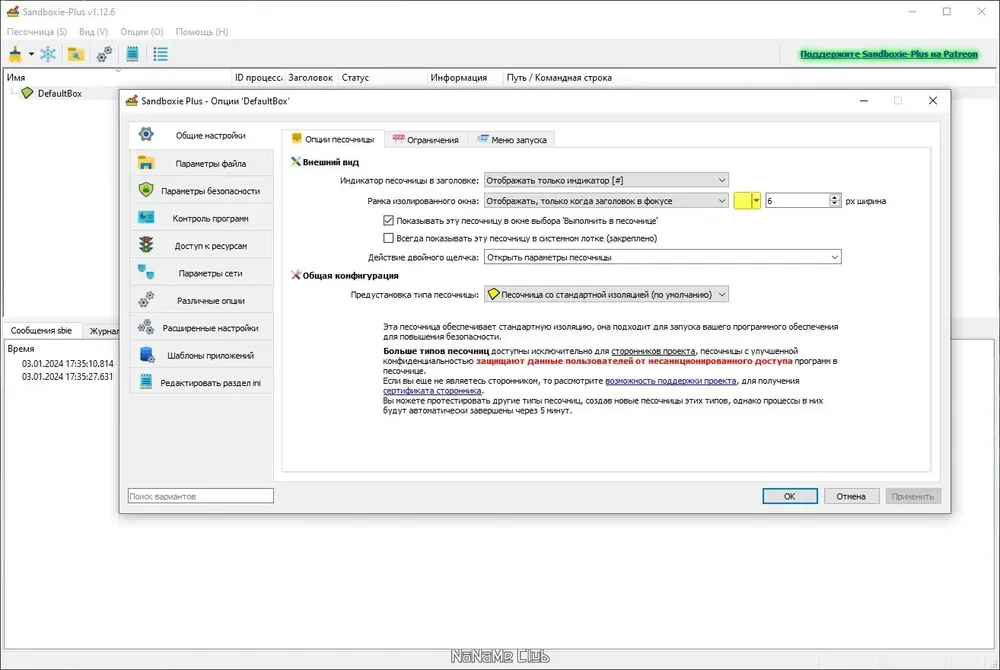This screenshot has width=1000, height=670.
Task: Click the Поиск вариантов search field
Action: point(201,496)
